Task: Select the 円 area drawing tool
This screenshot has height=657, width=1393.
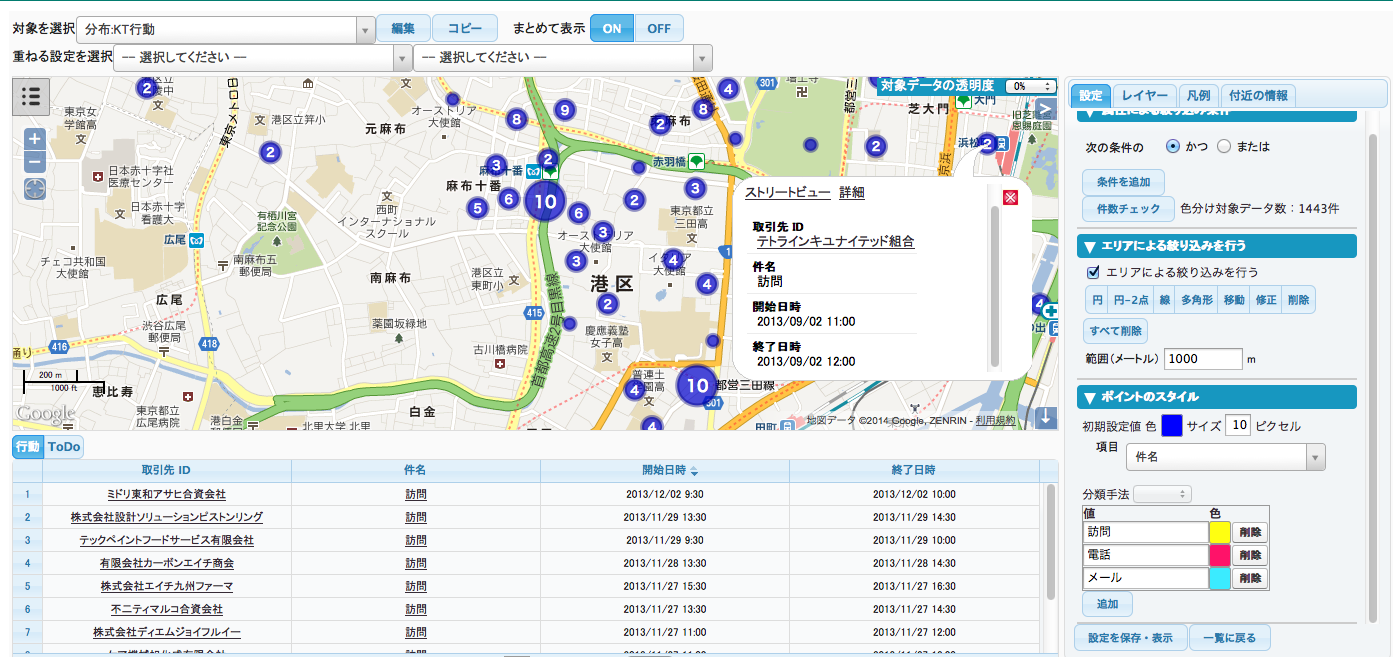Action: pos(1097,299)
